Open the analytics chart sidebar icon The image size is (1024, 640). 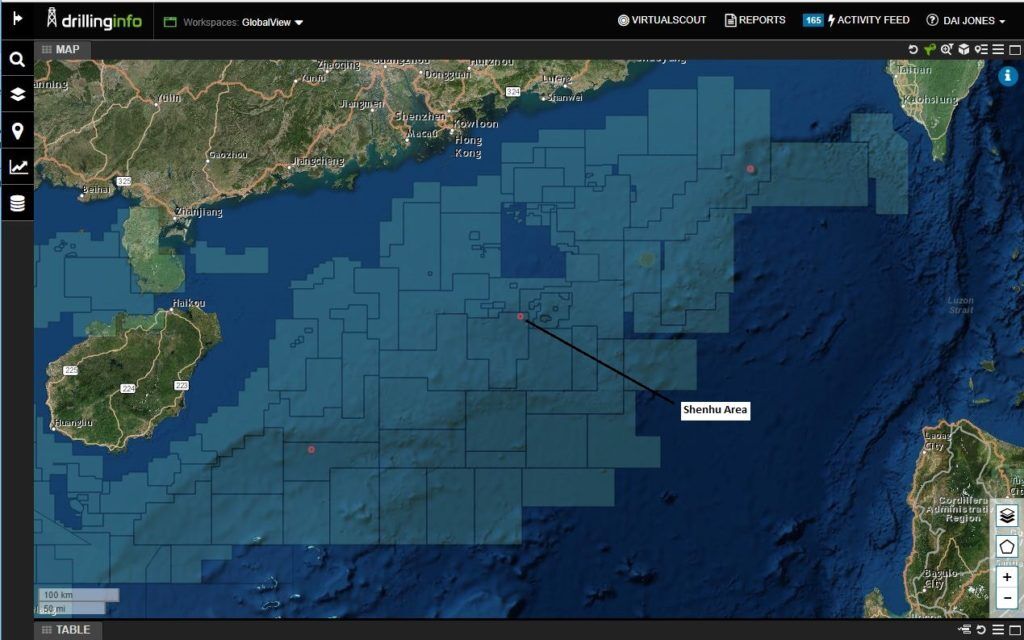coord(18,167)
